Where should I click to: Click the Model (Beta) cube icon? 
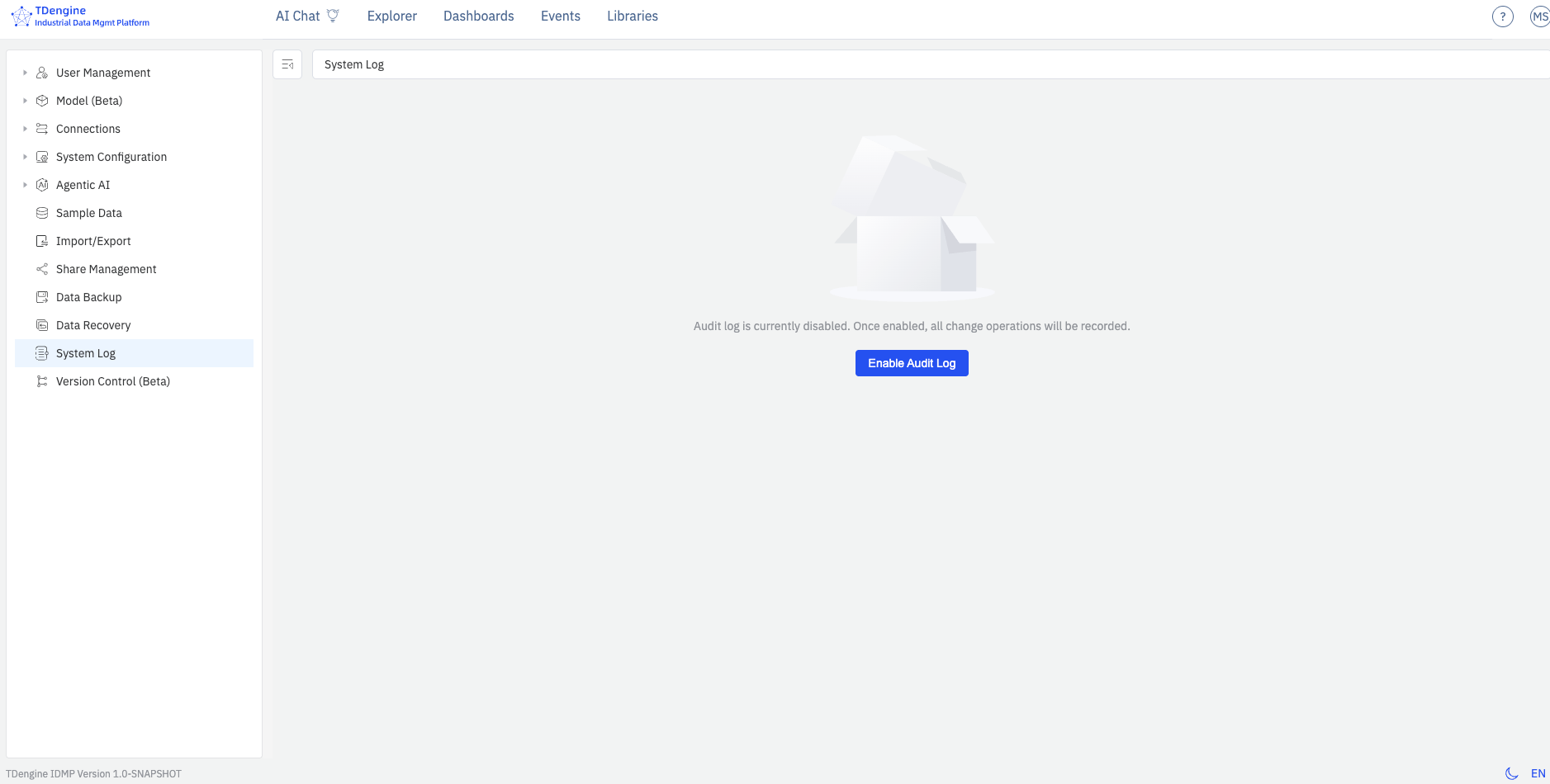pyautogui.click(x=42, y=101)
